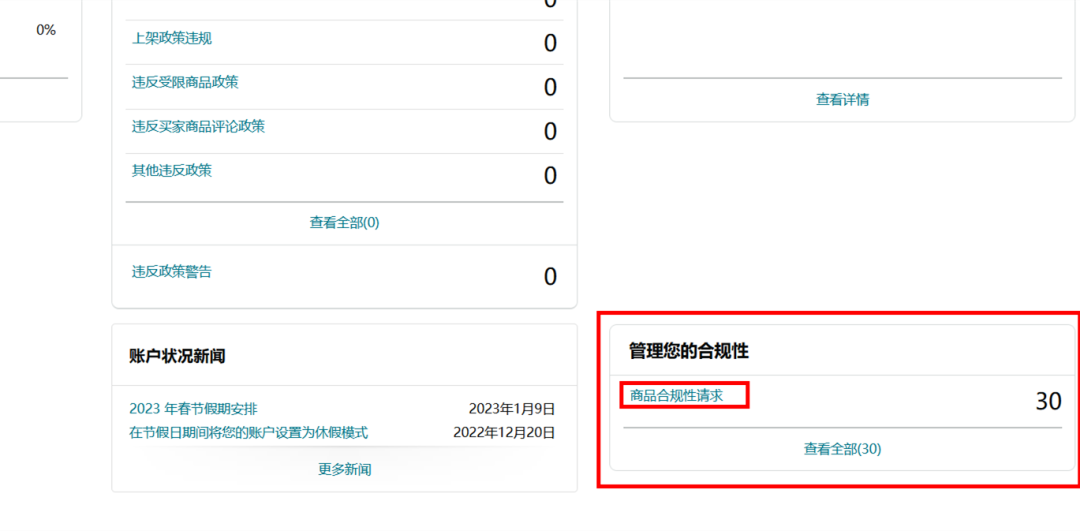The height and width of the screenshot is (531, 1080).
Task: Click the 30 count beside 商品合规性请求
Action: click(1047, 401)
